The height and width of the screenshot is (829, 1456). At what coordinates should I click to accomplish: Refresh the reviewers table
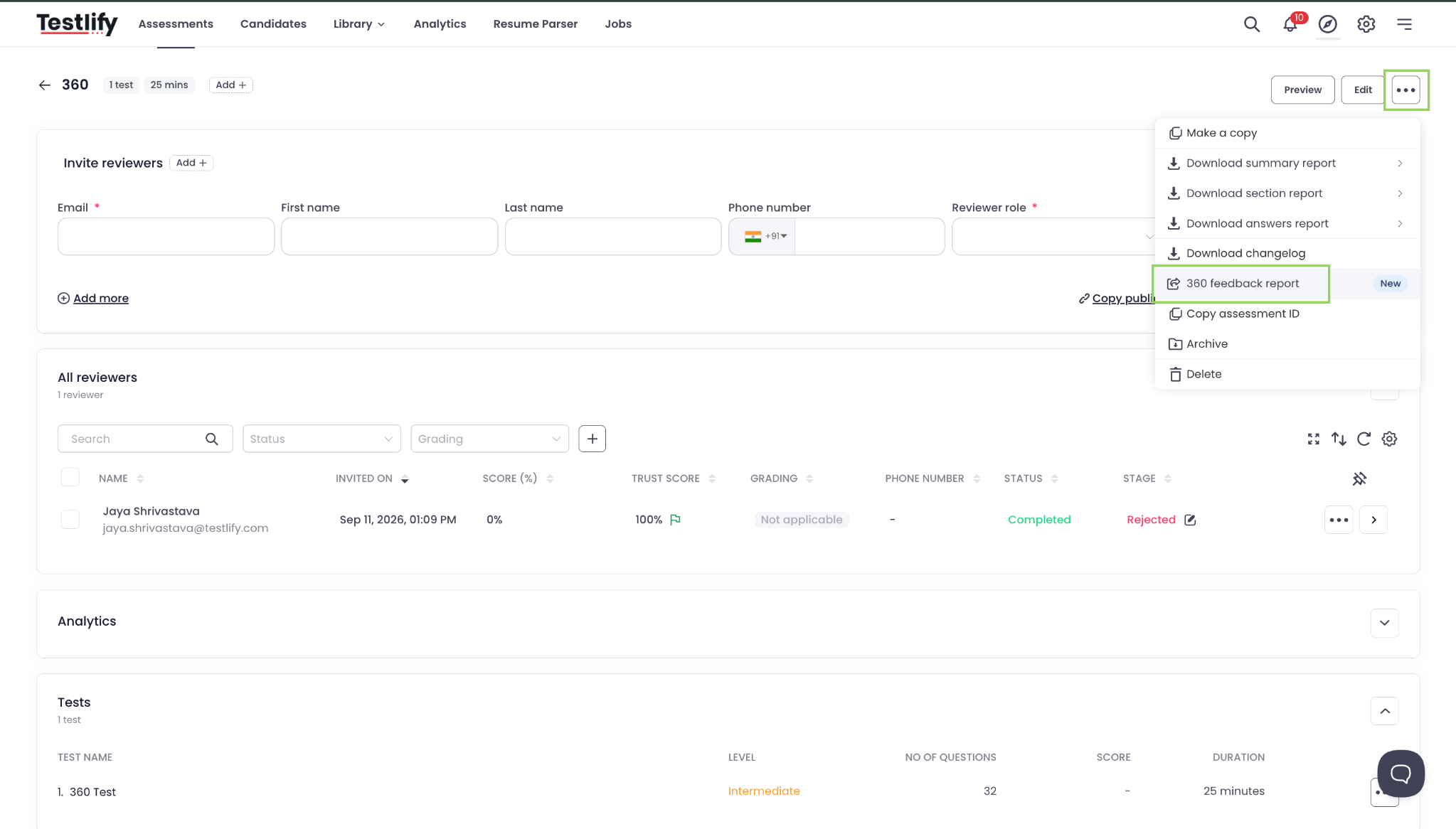(1364, 439)
